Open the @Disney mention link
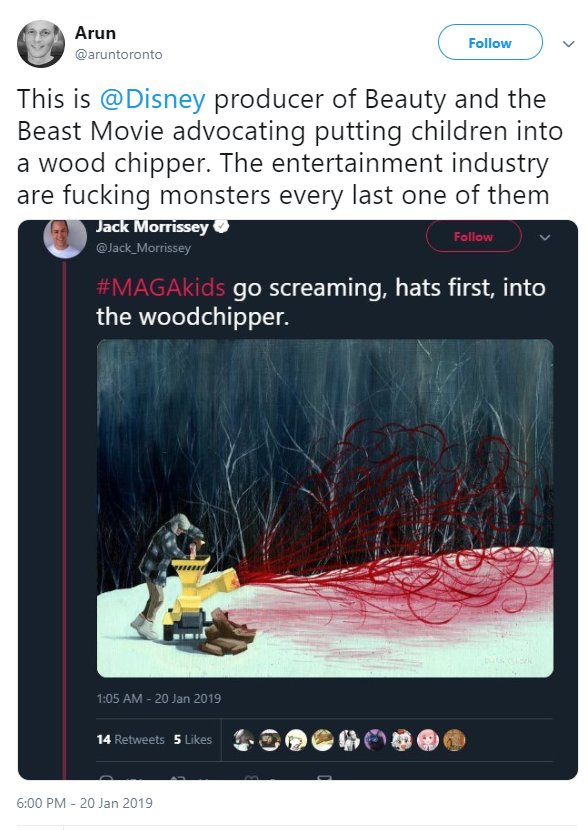 coord(152,99)
